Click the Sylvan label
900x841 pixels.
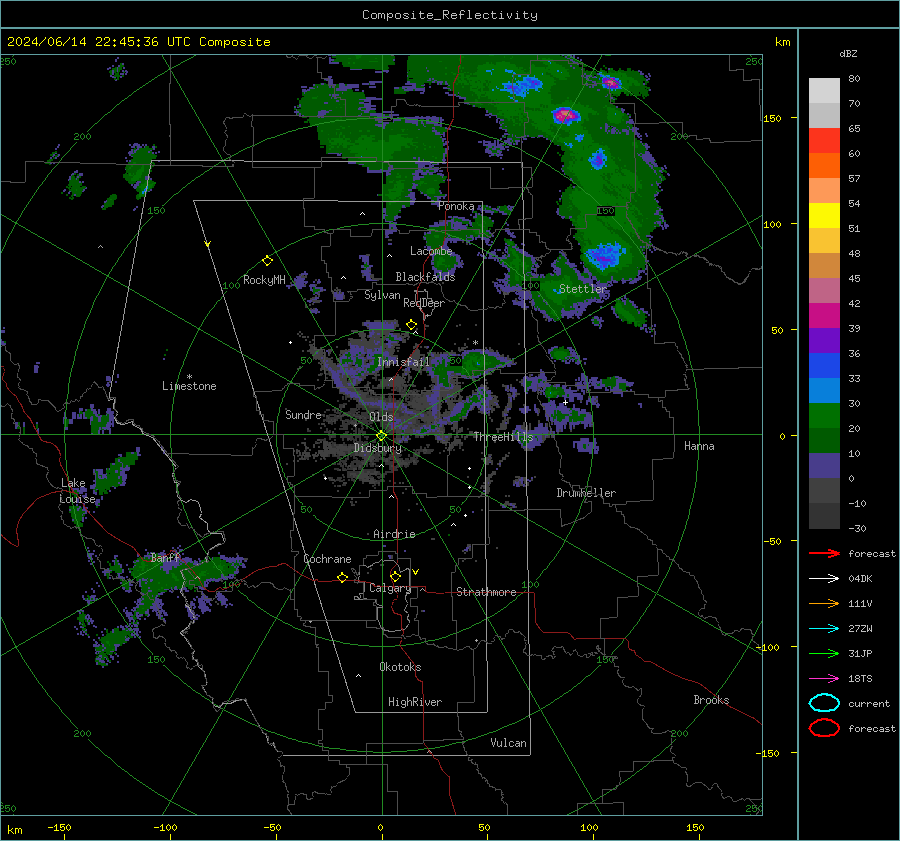coord(382,295)
